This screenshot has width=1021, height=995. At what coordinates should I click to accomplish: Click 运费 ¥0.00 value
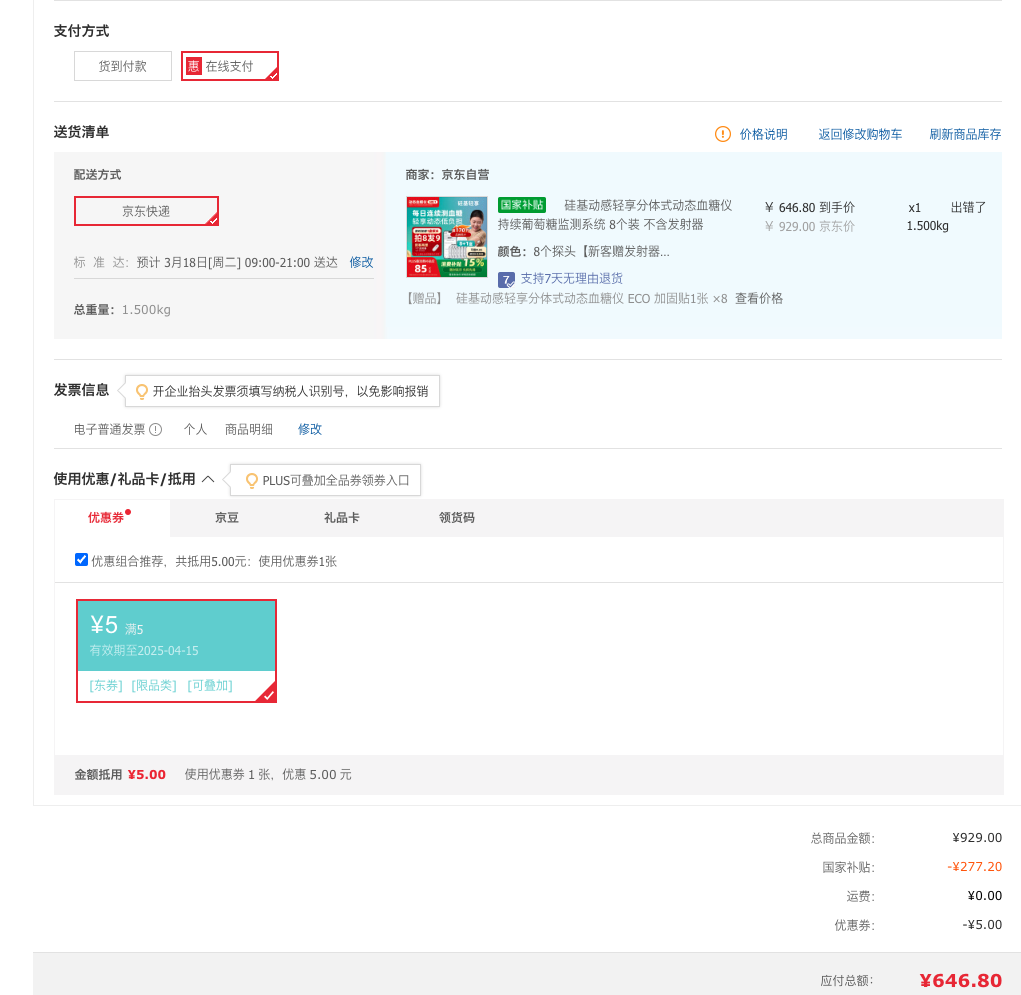(x=985, y=896)
